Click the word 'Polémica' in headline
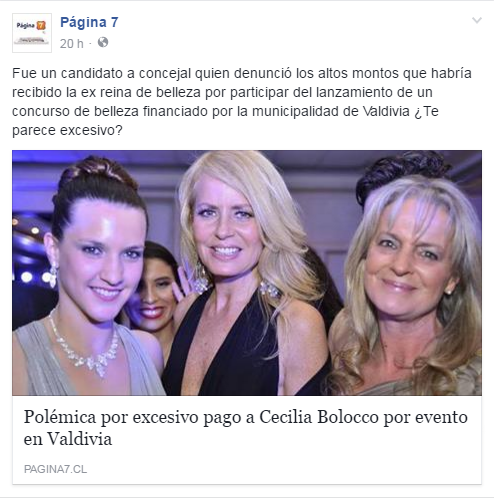Viewport: 494px width, 499px height. (x=60, y=417)
